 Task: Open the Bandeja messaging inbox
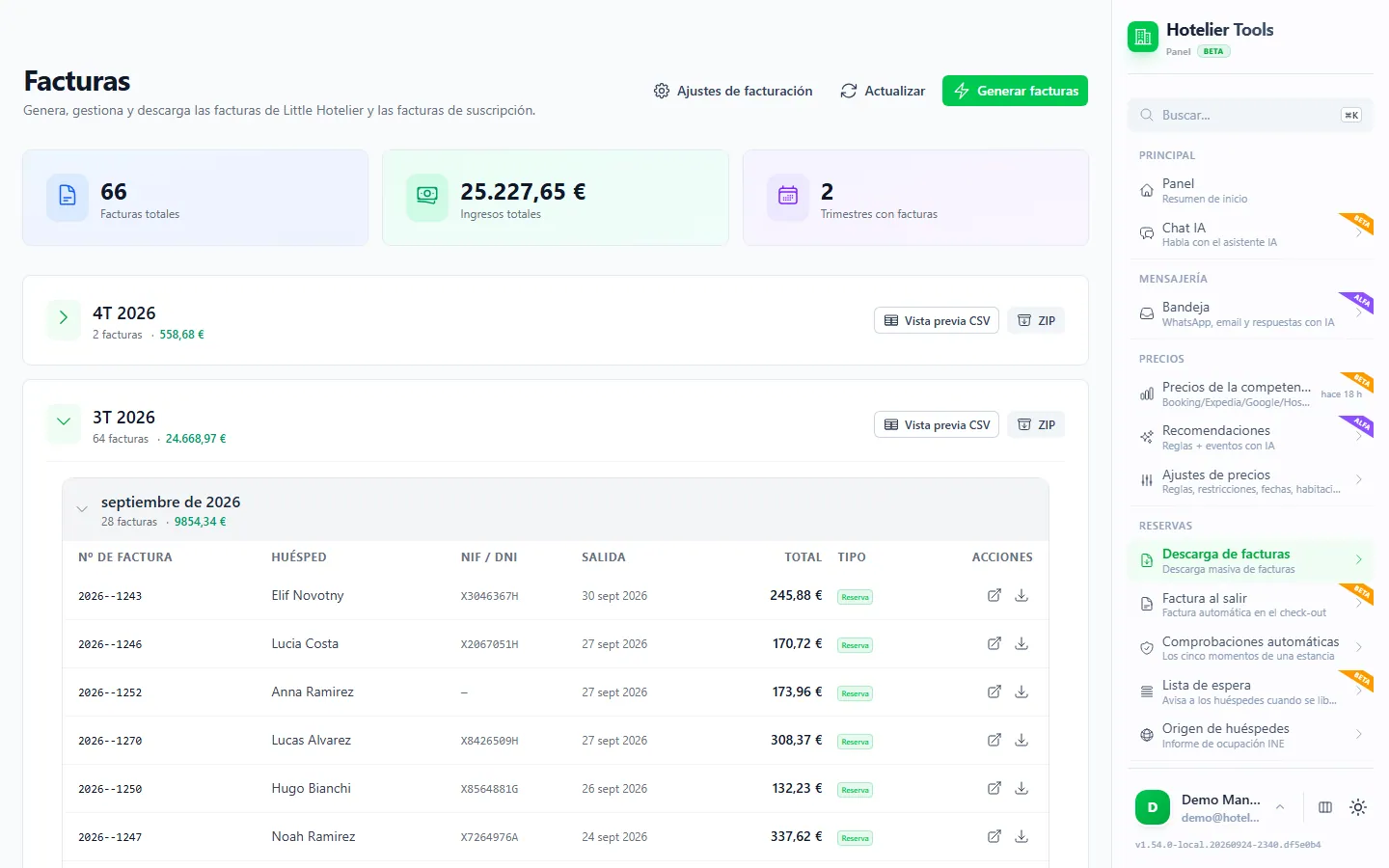1250,313
